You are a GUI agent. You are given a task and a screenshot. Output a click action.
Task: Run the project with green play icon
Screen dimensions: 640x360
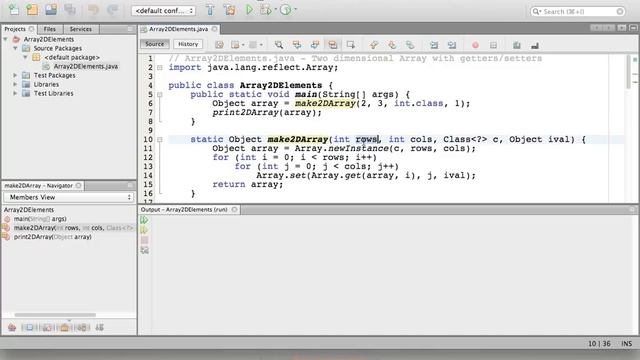pos(249,9)
